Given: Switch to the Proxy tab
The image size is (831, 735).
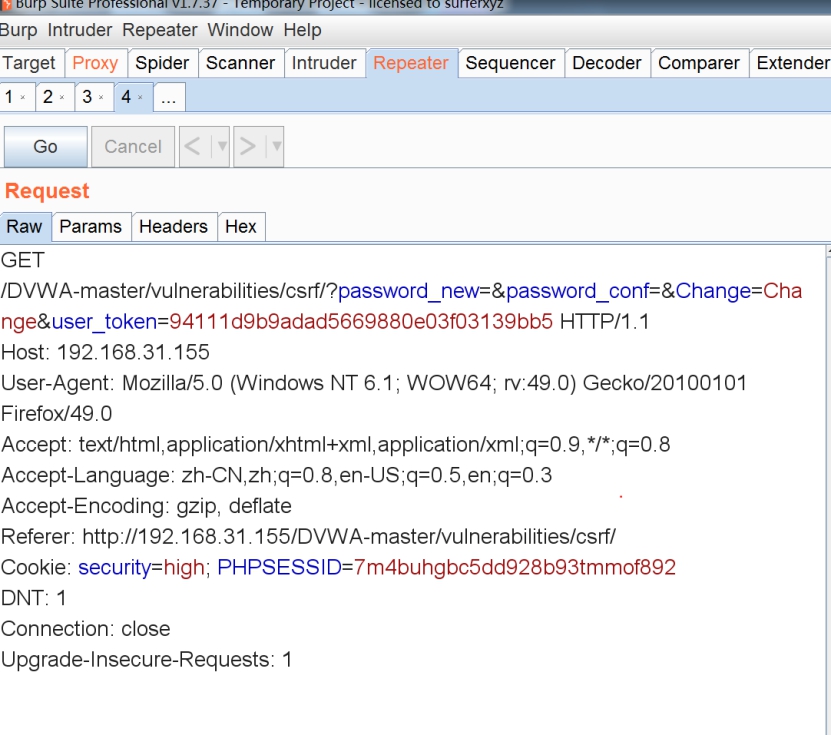Looking at the screenshot, I should [x=95, y=63].
